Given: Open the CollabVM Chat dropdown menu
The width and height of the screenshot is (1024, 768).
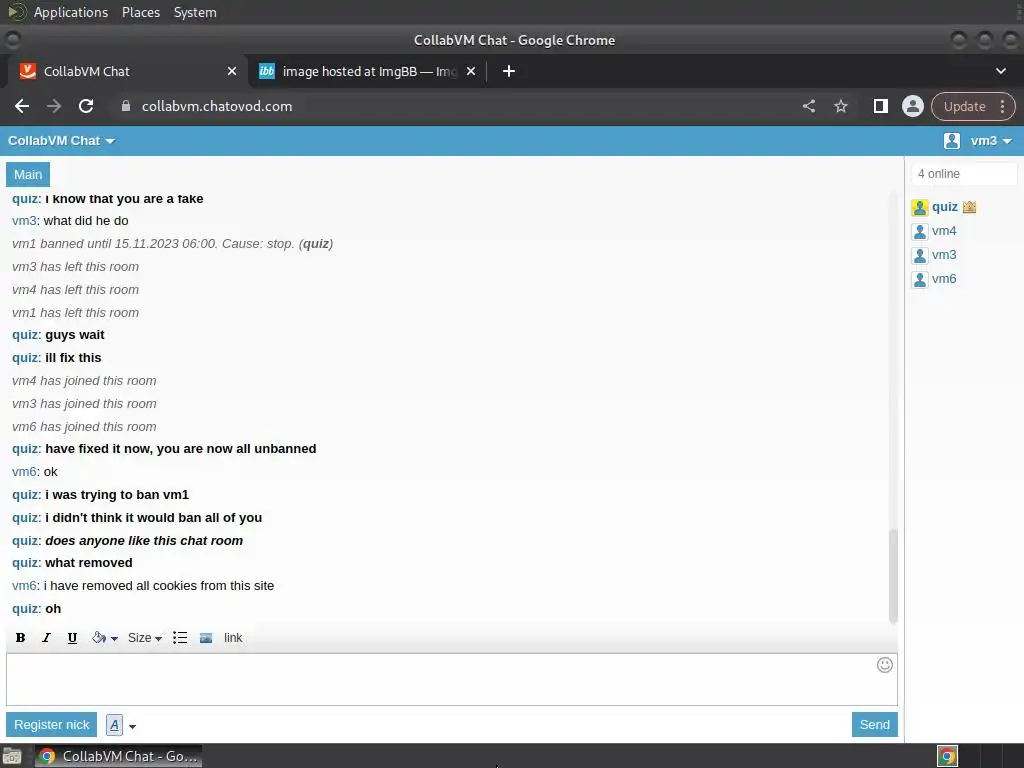Looking at the screenshot, I should [61, 141].
